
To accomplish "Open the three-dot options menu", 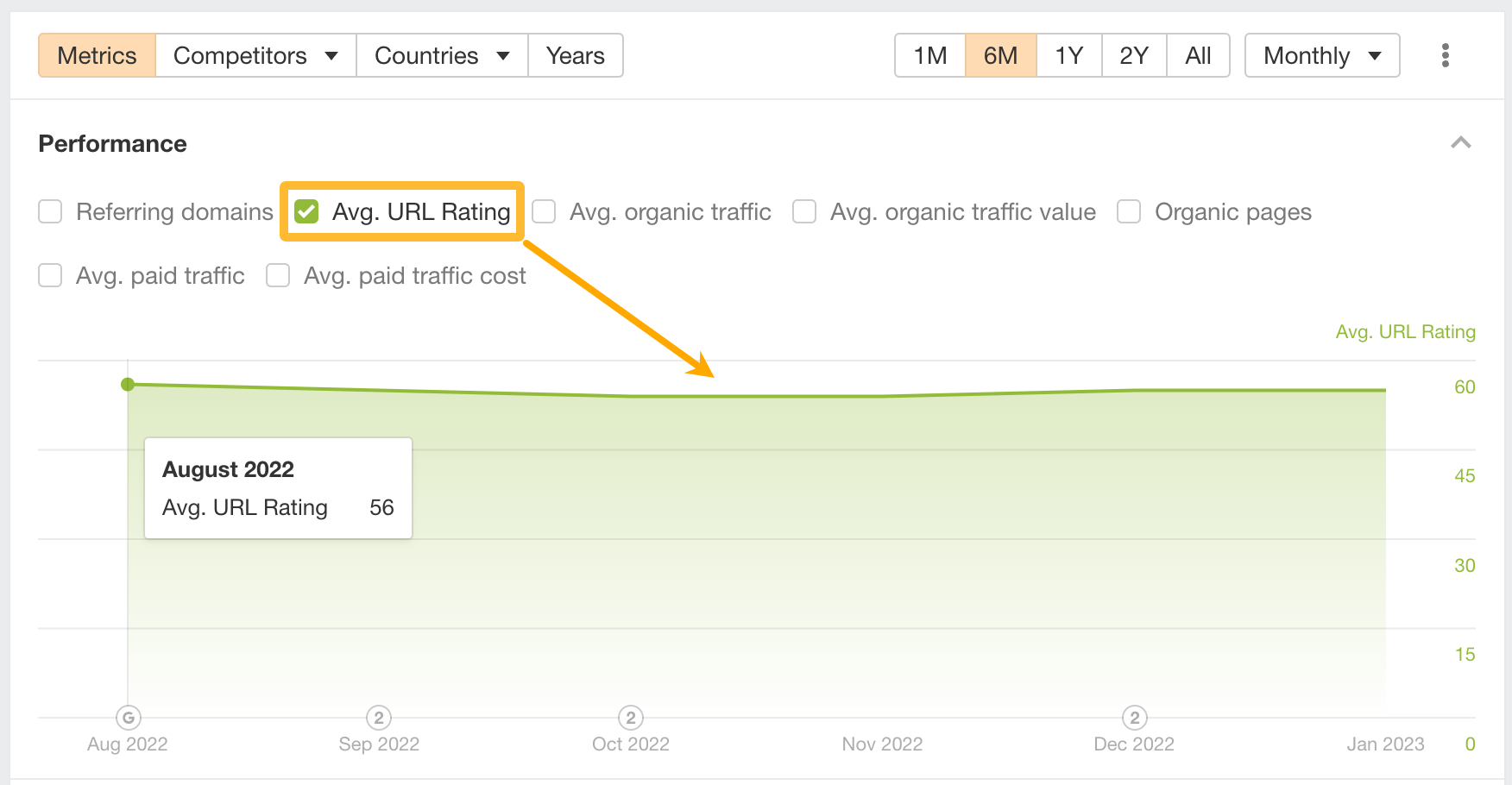I will (1444, 54).
